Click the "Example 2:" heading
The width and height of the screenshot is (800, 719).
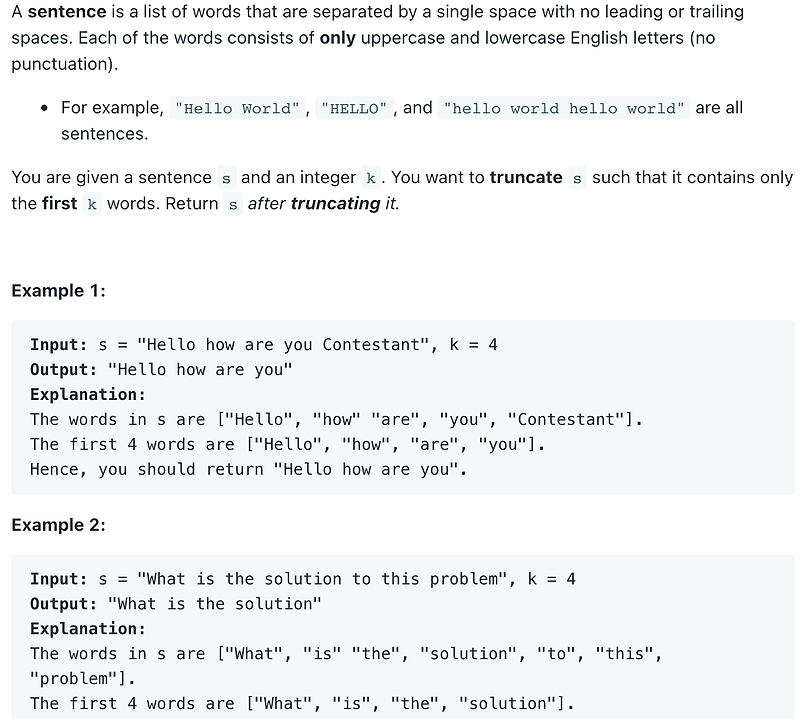tap(58, 525)
